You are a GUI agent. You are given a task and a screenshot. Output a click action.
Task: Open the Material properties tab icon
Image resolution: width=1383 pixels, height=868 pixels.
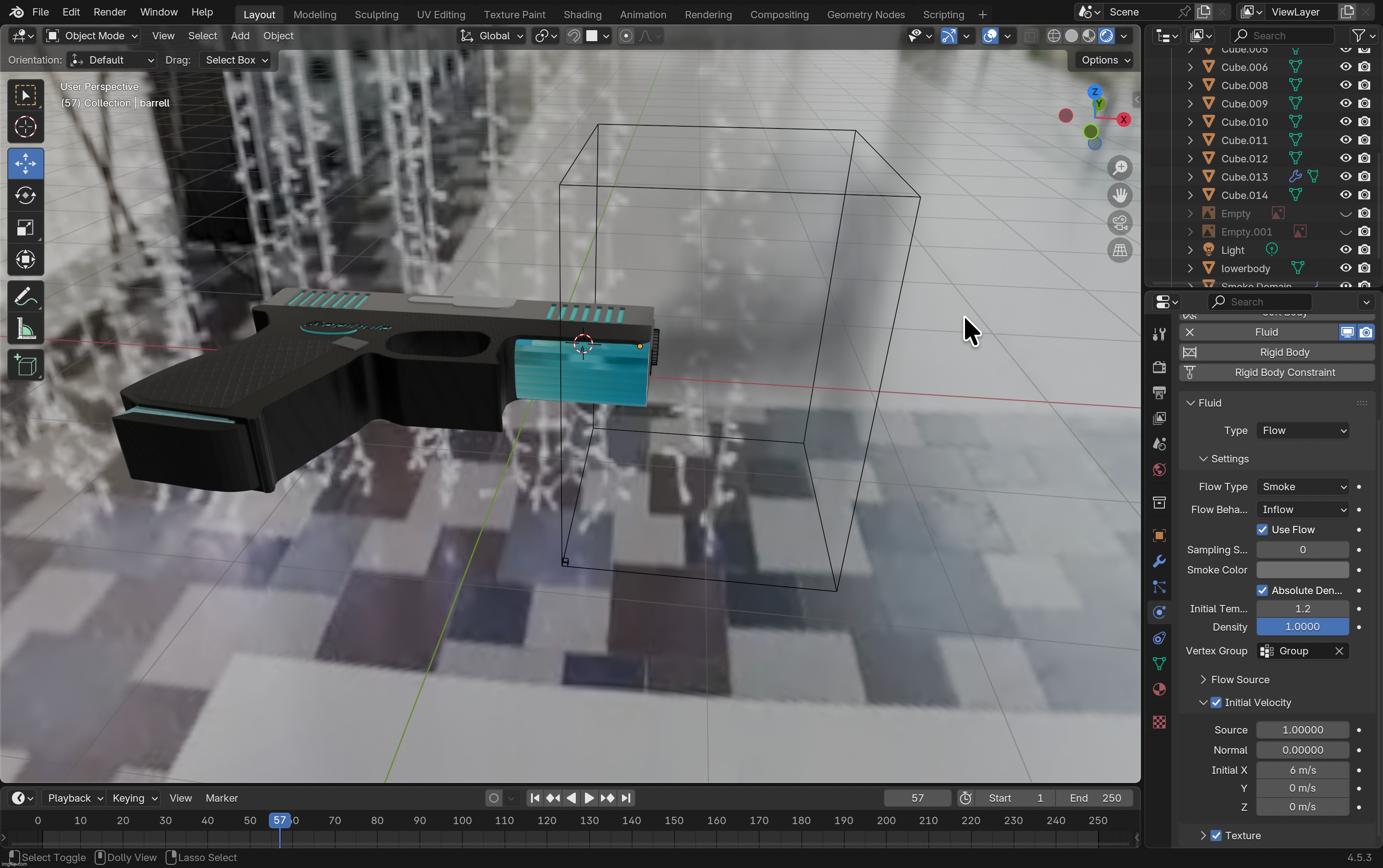pyautogui.click(x=1159, y=690)
